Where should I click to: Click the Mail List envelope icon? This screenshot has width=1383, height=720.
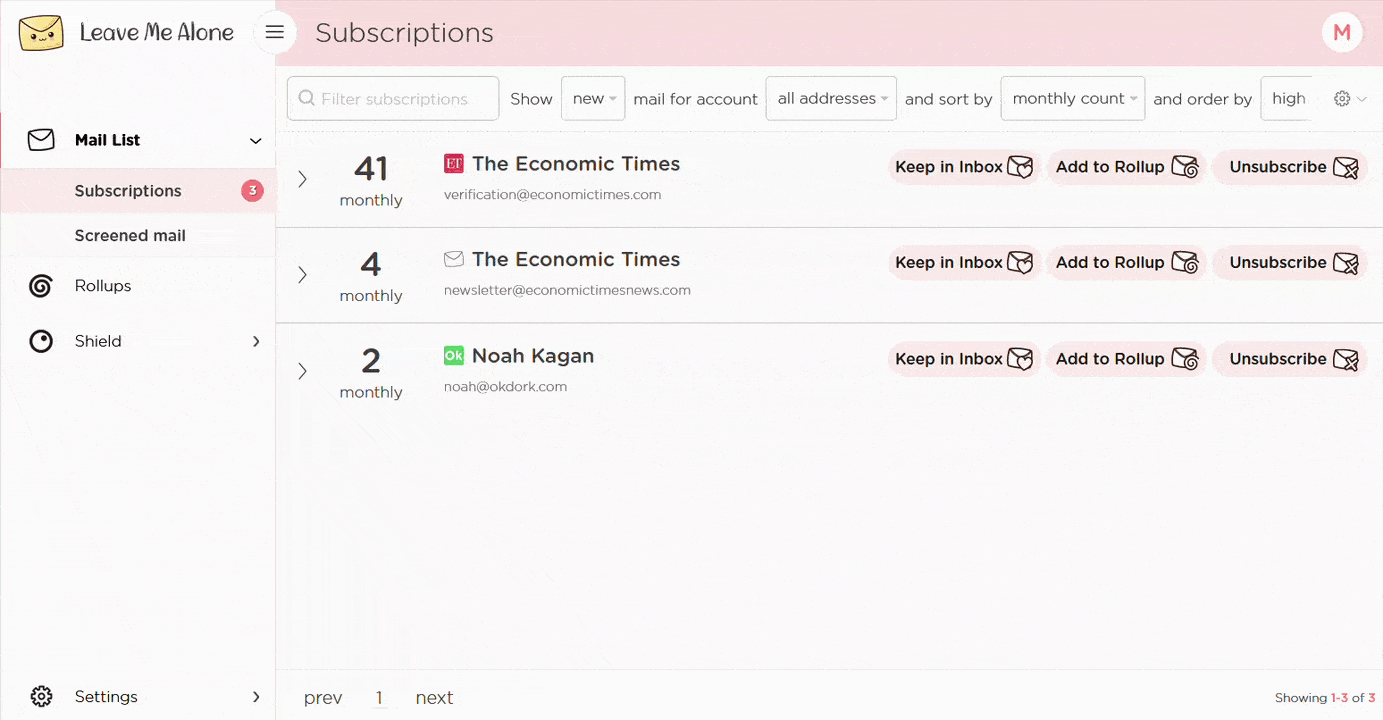point(41,140)
